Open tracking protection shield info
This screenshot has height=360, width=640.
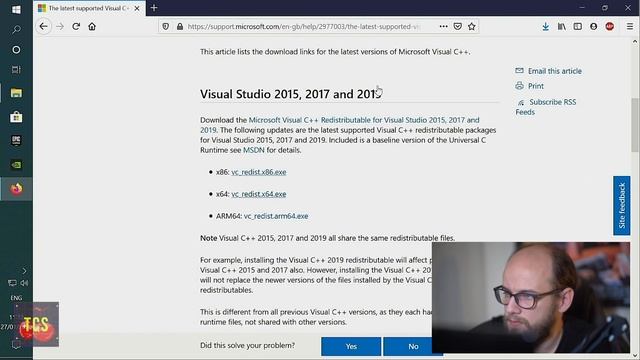[x=165, y=27]
